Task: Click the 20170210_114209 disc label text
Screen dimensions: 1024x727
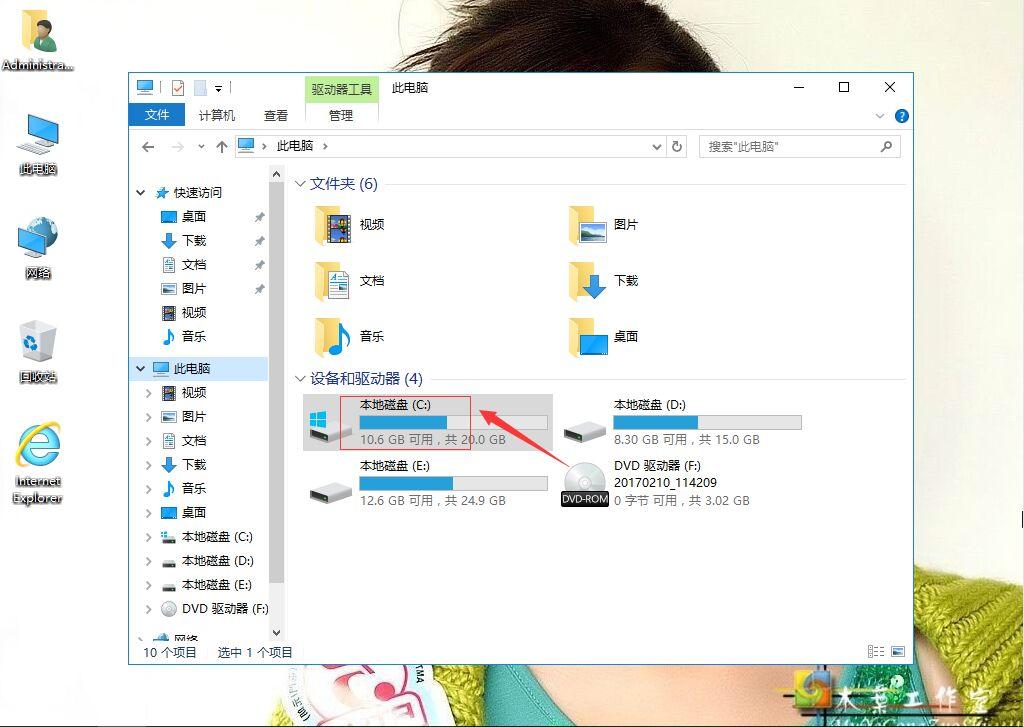Action: coord(665,483)
